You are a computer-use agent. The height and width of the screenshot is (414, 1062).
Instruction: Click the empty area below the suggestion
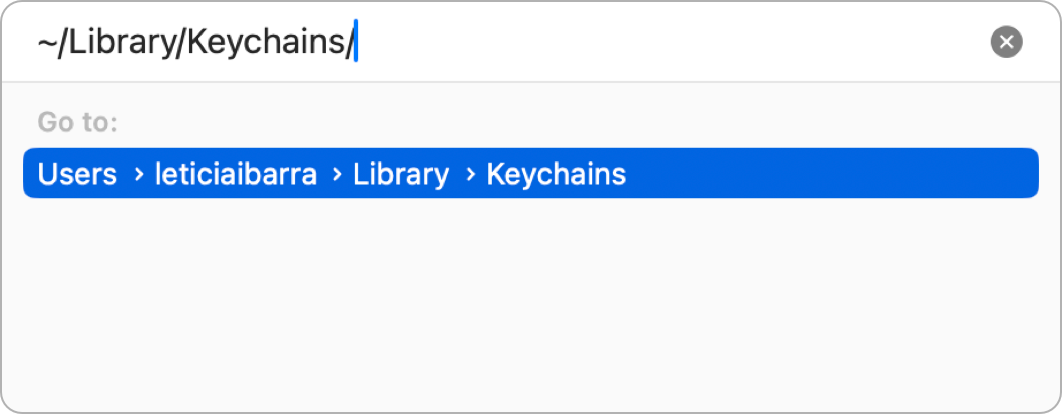click(530, 300)
